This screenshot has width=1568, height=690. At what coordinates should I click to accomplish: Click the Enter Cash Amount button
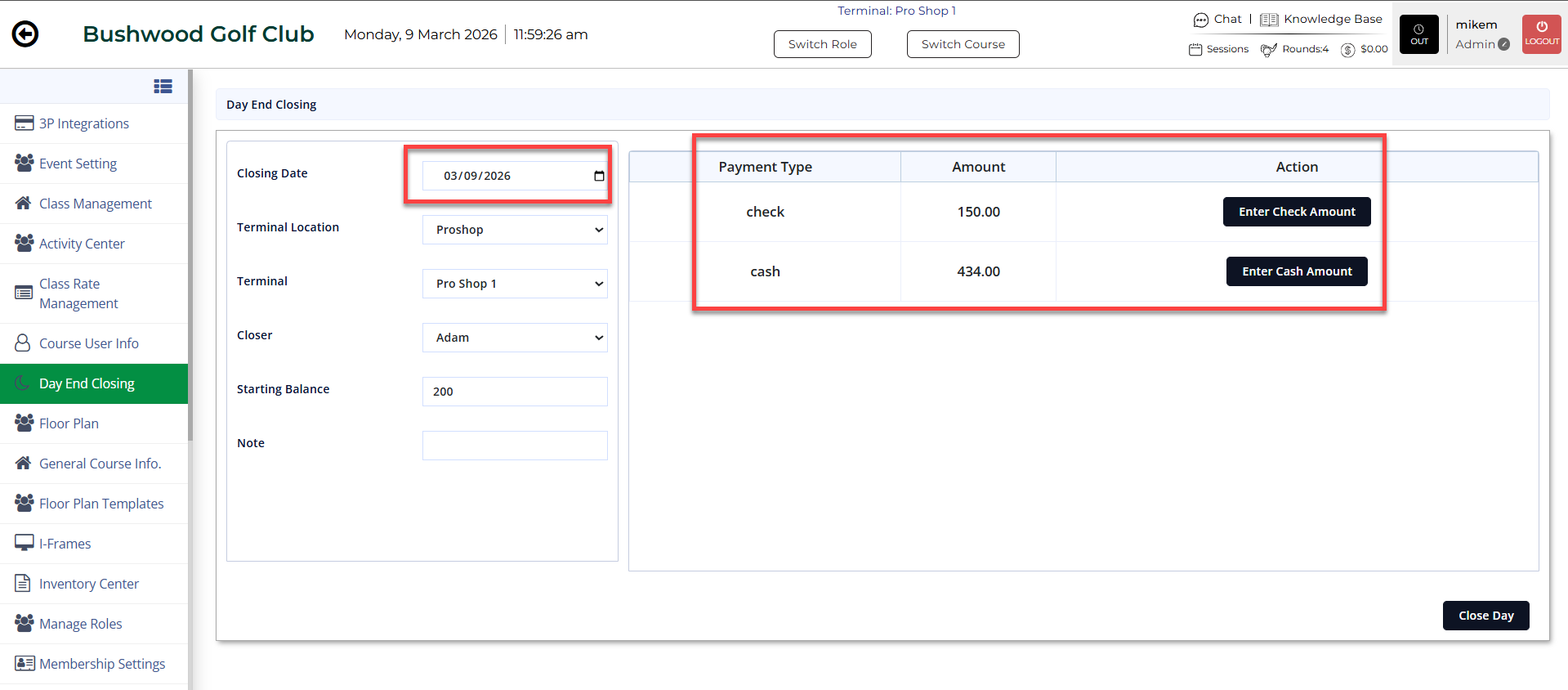pos(1296,271)
